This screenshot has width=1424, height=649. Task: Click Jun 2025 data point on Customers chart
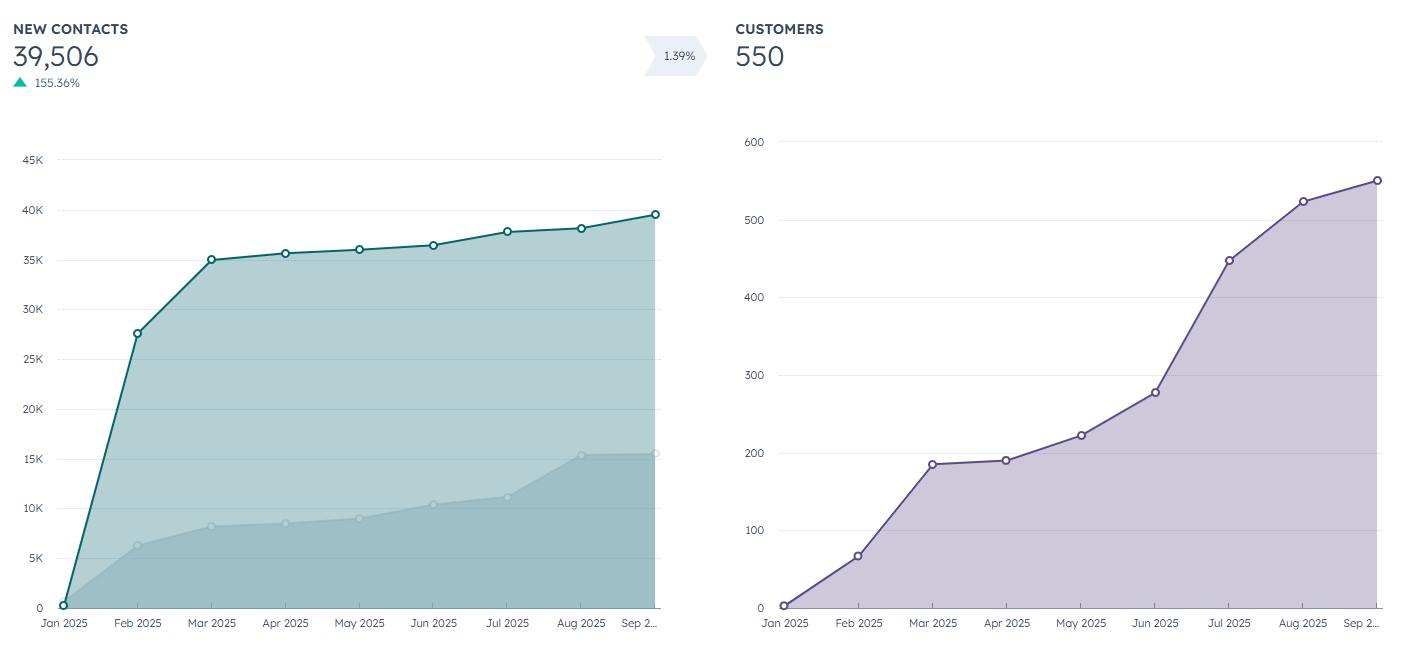1155,392
